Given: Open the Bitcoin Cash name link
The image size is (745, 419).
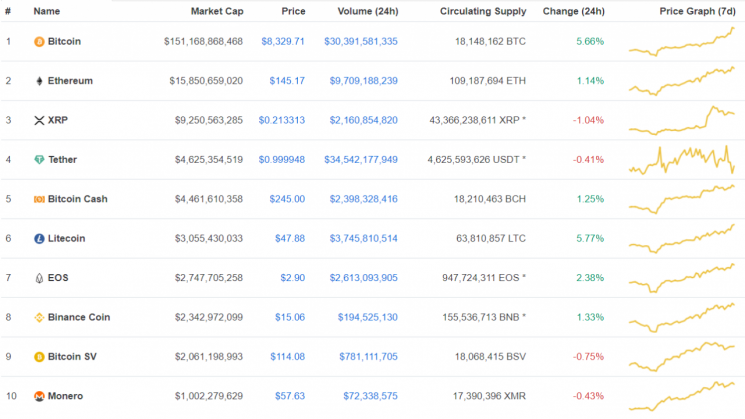Looking at the screenshot, I should 77,199.
